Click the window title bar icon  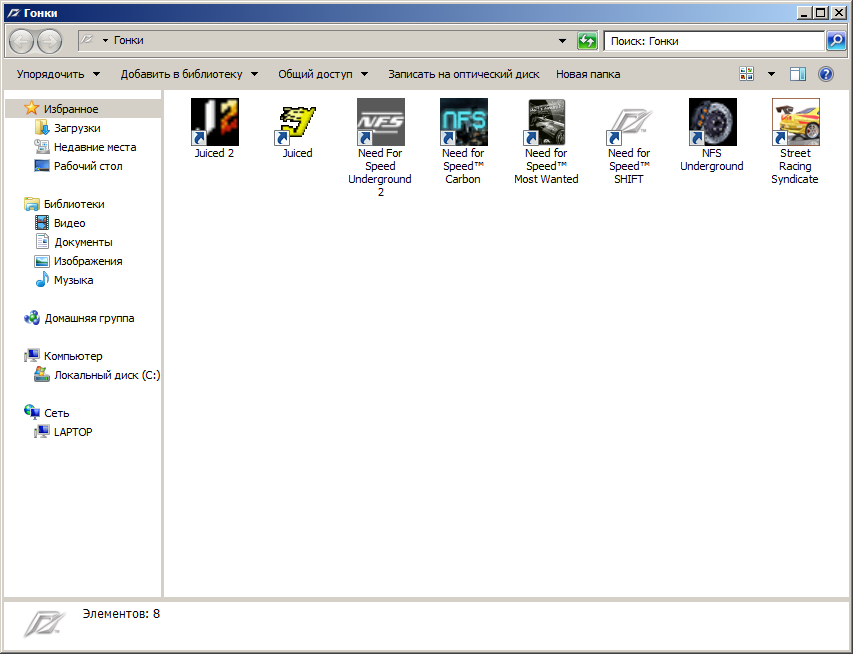click(14, 13)
